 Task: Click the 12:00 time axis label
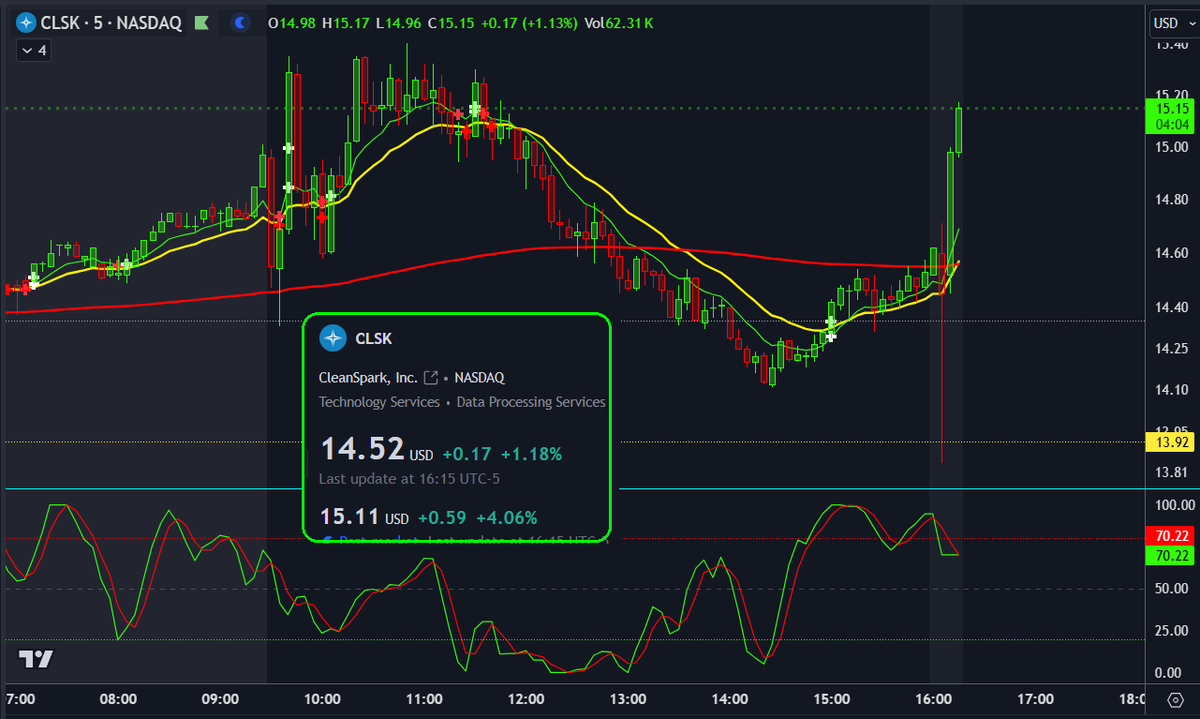(x=526, y=699)
